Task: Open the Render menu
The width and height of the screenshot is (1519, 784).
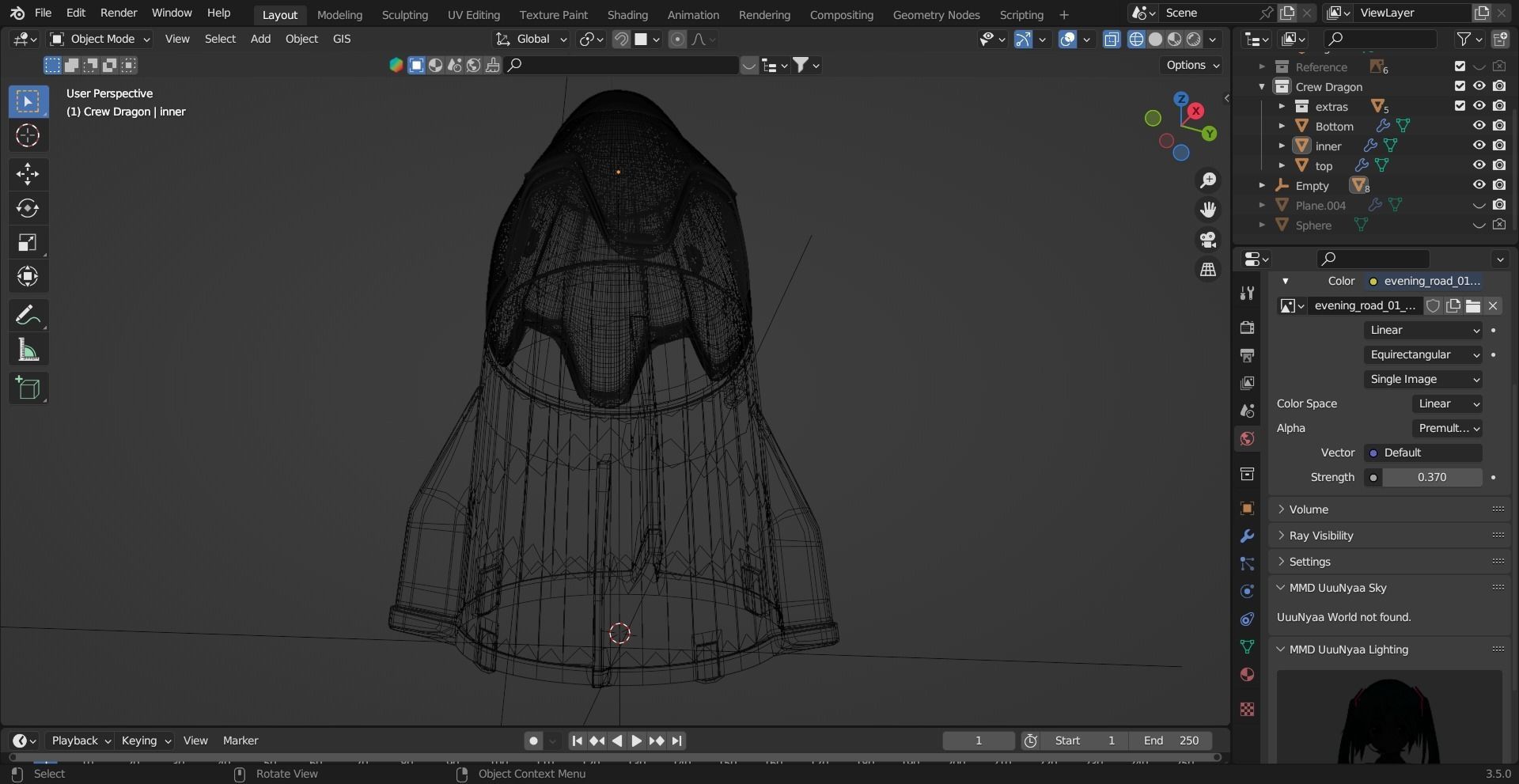Action: click(119, 13)
